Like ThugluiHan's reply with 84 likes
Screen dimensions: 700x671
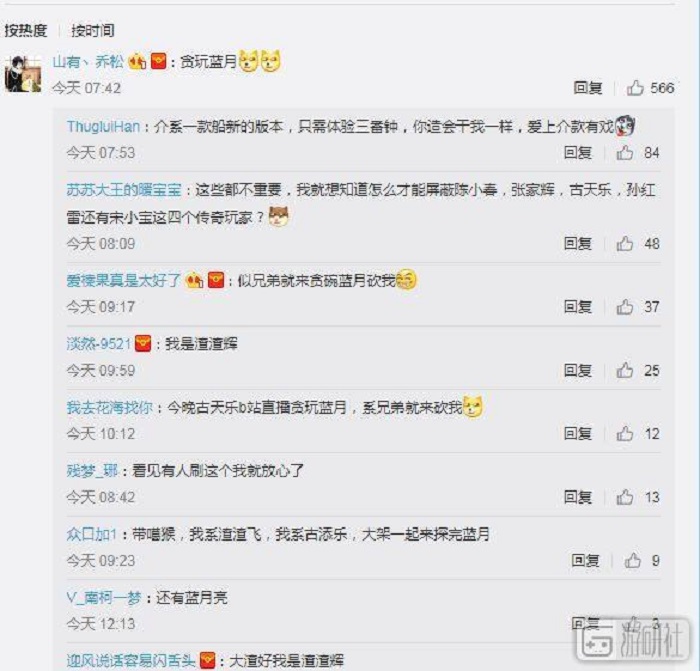pyautogui.click(x=625, y=153)
